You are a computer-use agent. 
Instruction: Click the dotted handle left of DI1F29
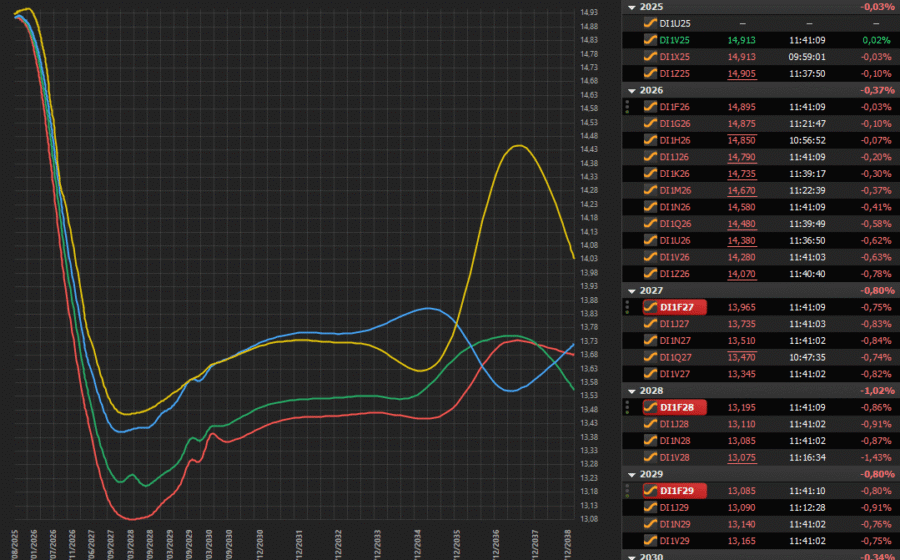click(627, 491)
